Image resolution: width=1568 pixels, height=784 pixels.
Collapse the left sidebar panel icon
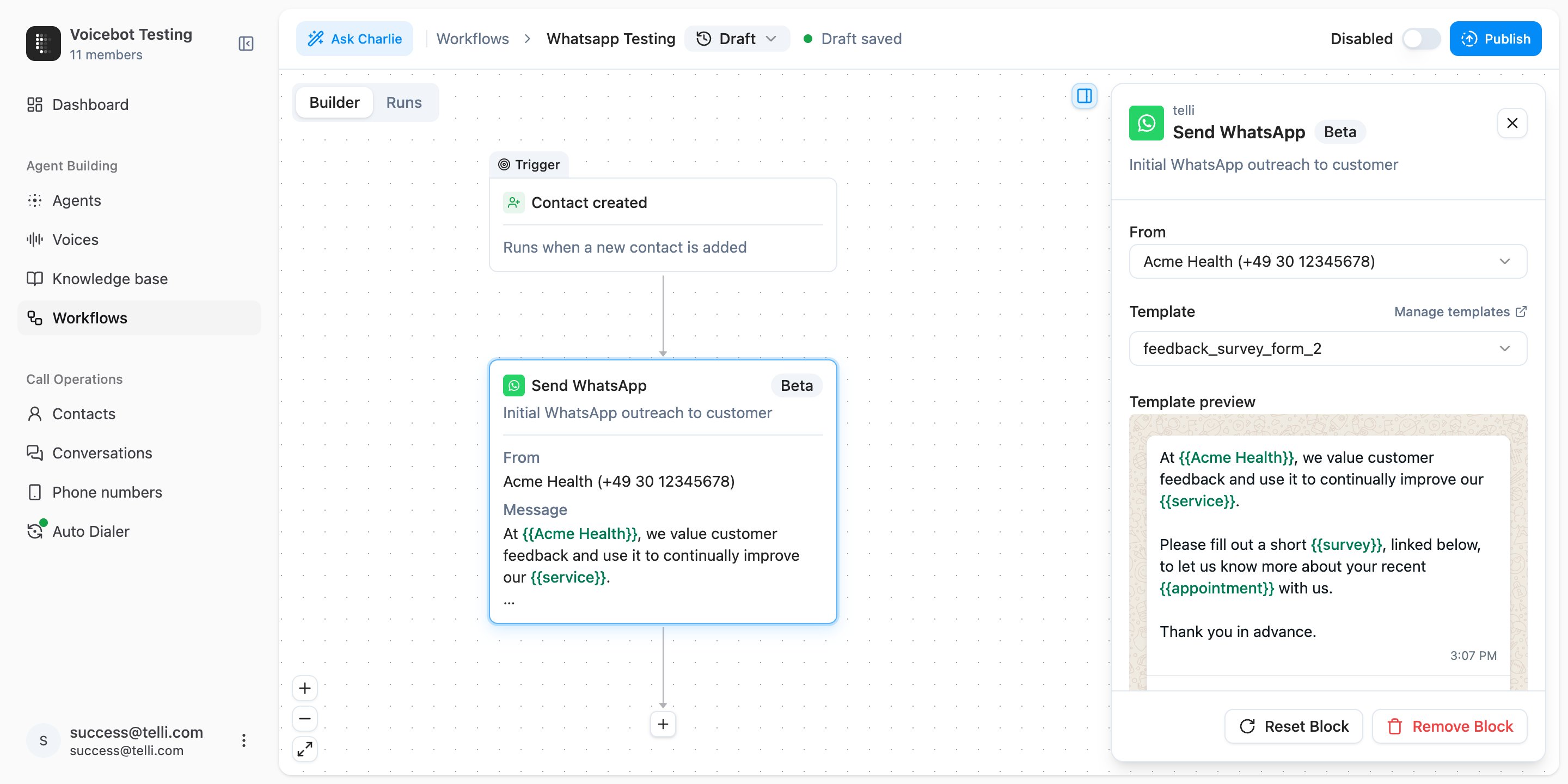(x=246, y=43)
